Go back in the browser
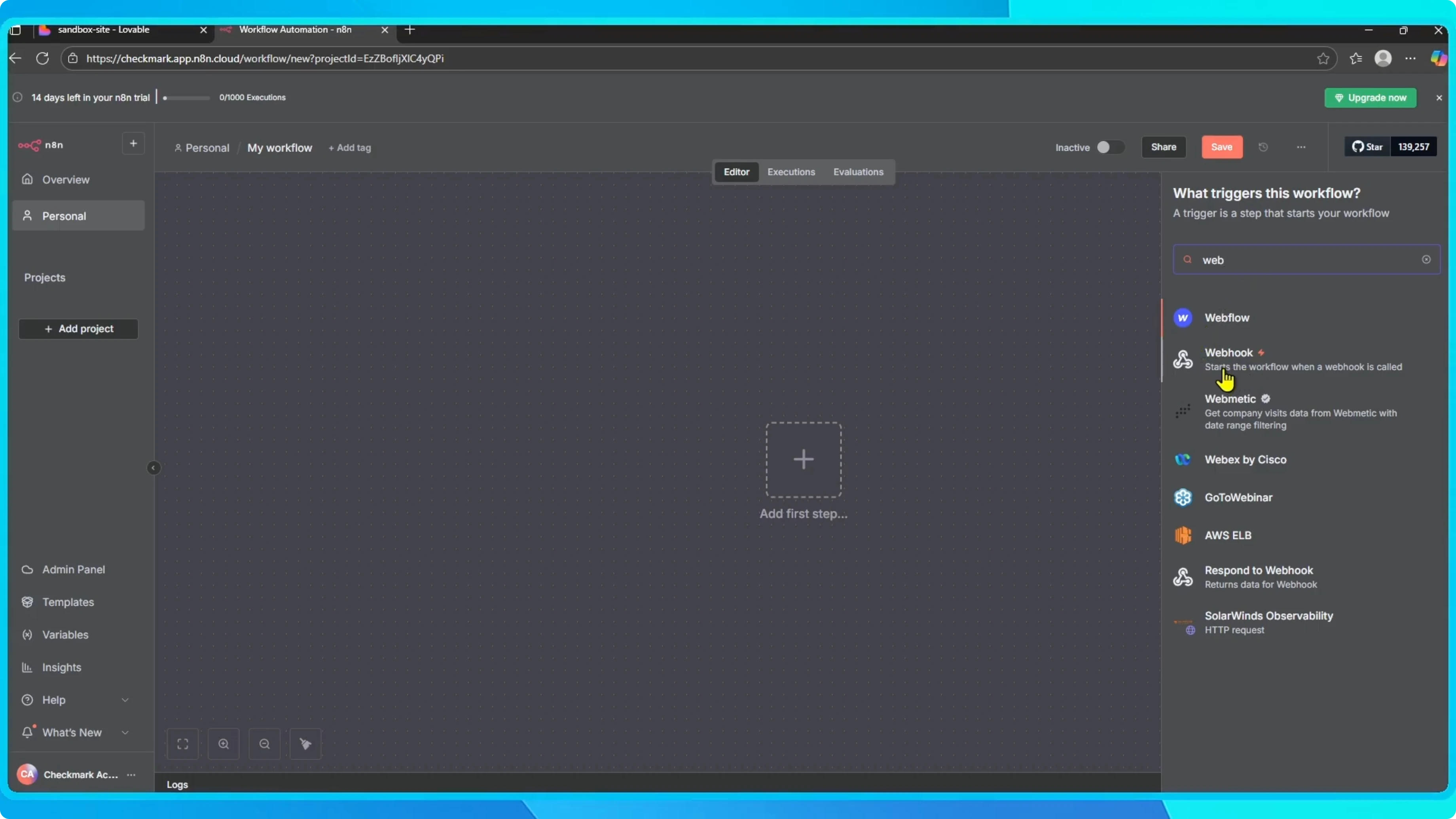The width and height of the screenshot is (1456, 819). [x=15, y=58]
